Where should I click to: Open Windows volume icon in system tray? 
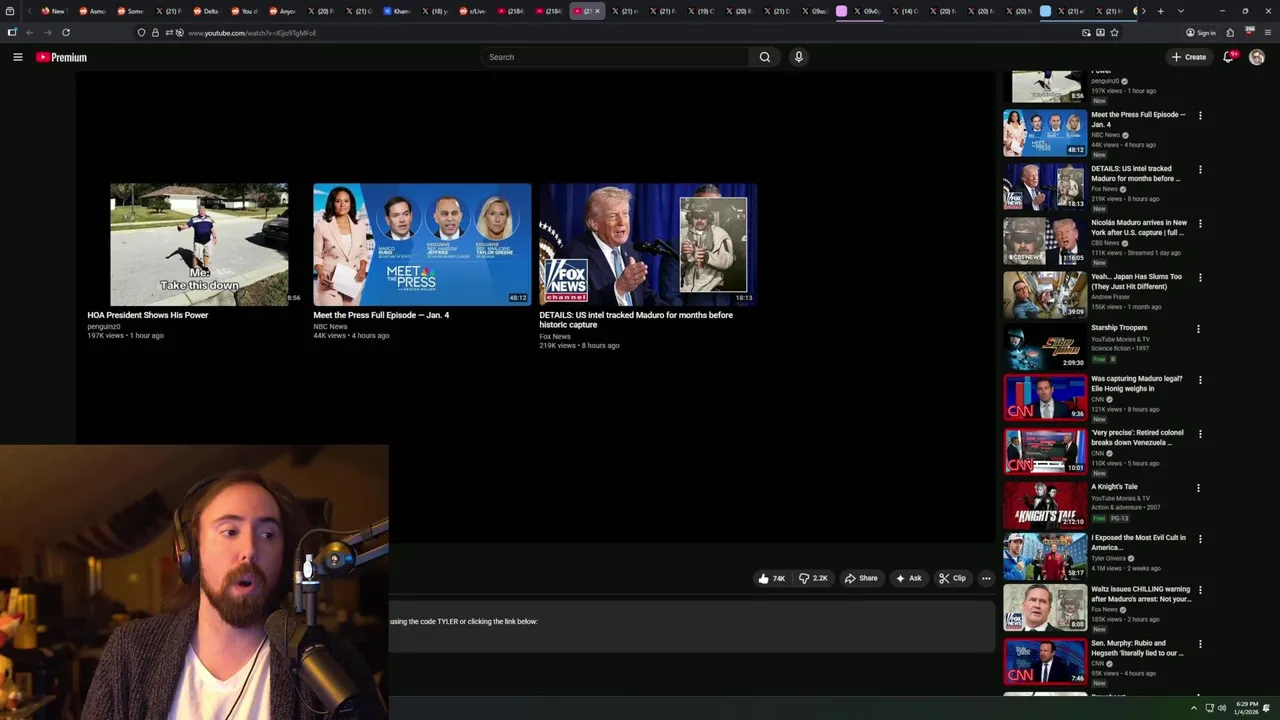(1221, 708)
